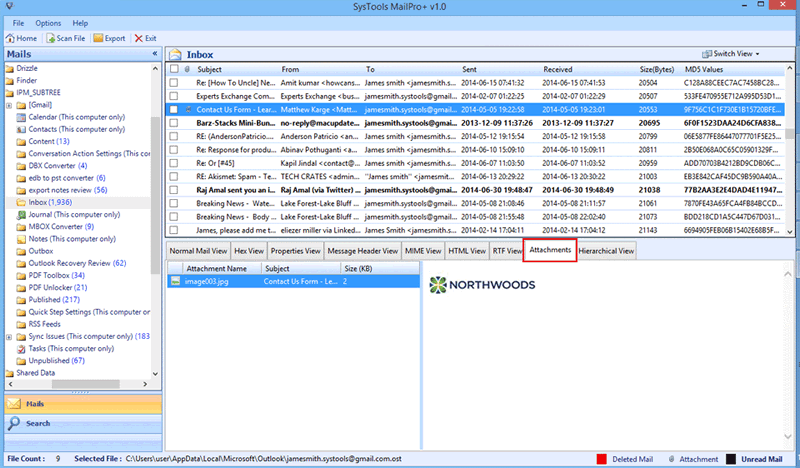Sort the email list by Size(Bytes) column
The image size is (800, 468).
tap(657, 69)
